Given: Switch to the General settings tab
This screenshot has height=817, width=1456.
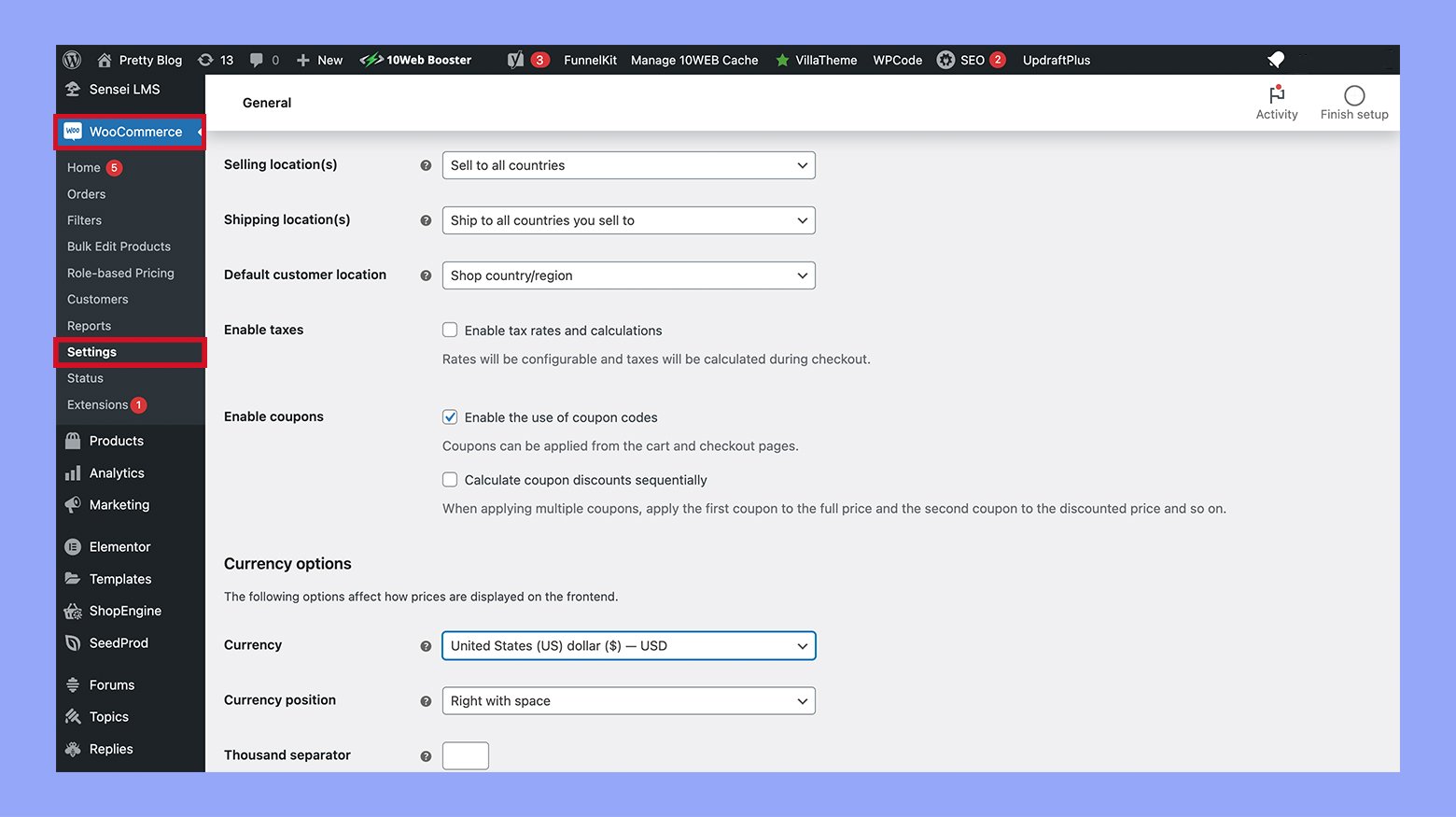Looking at the screenshot, I should [x=267, y=103].
